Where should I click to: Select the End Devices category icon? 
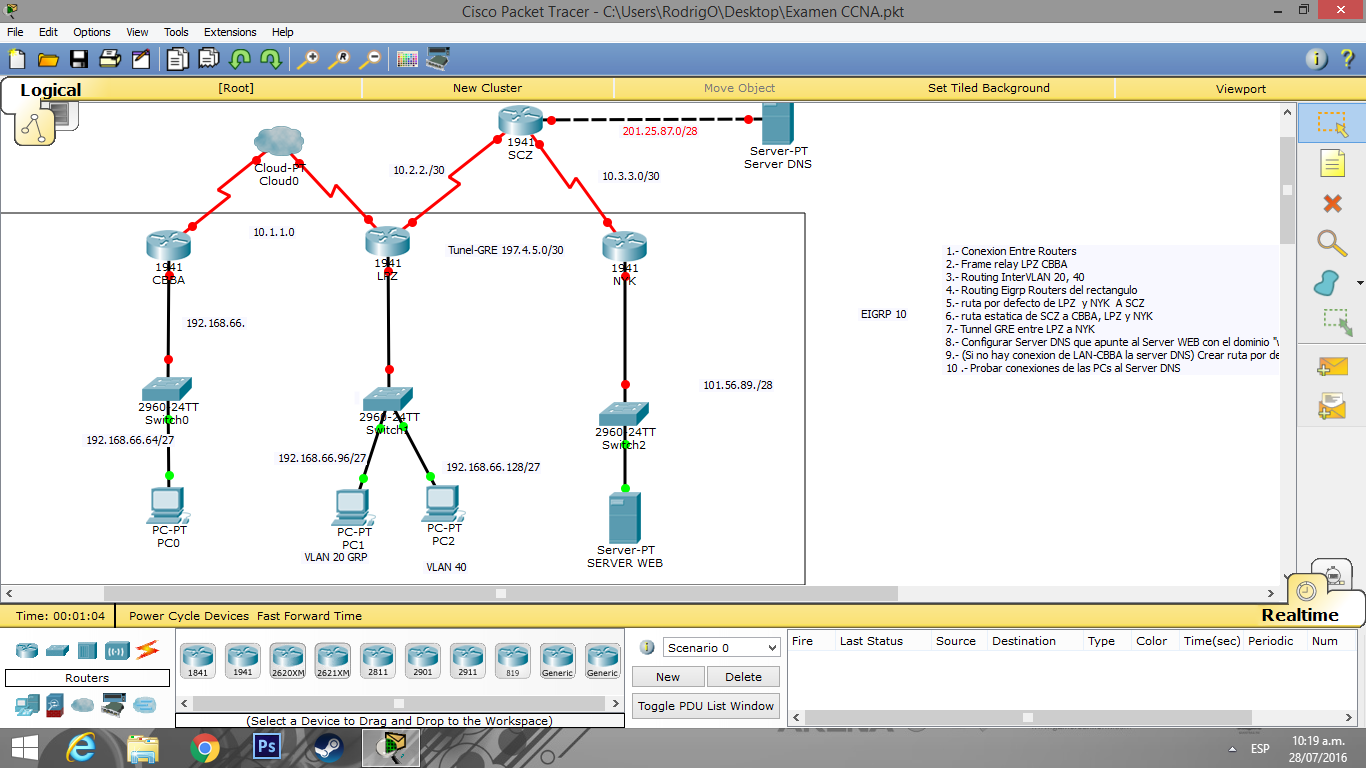coord(27,705)
